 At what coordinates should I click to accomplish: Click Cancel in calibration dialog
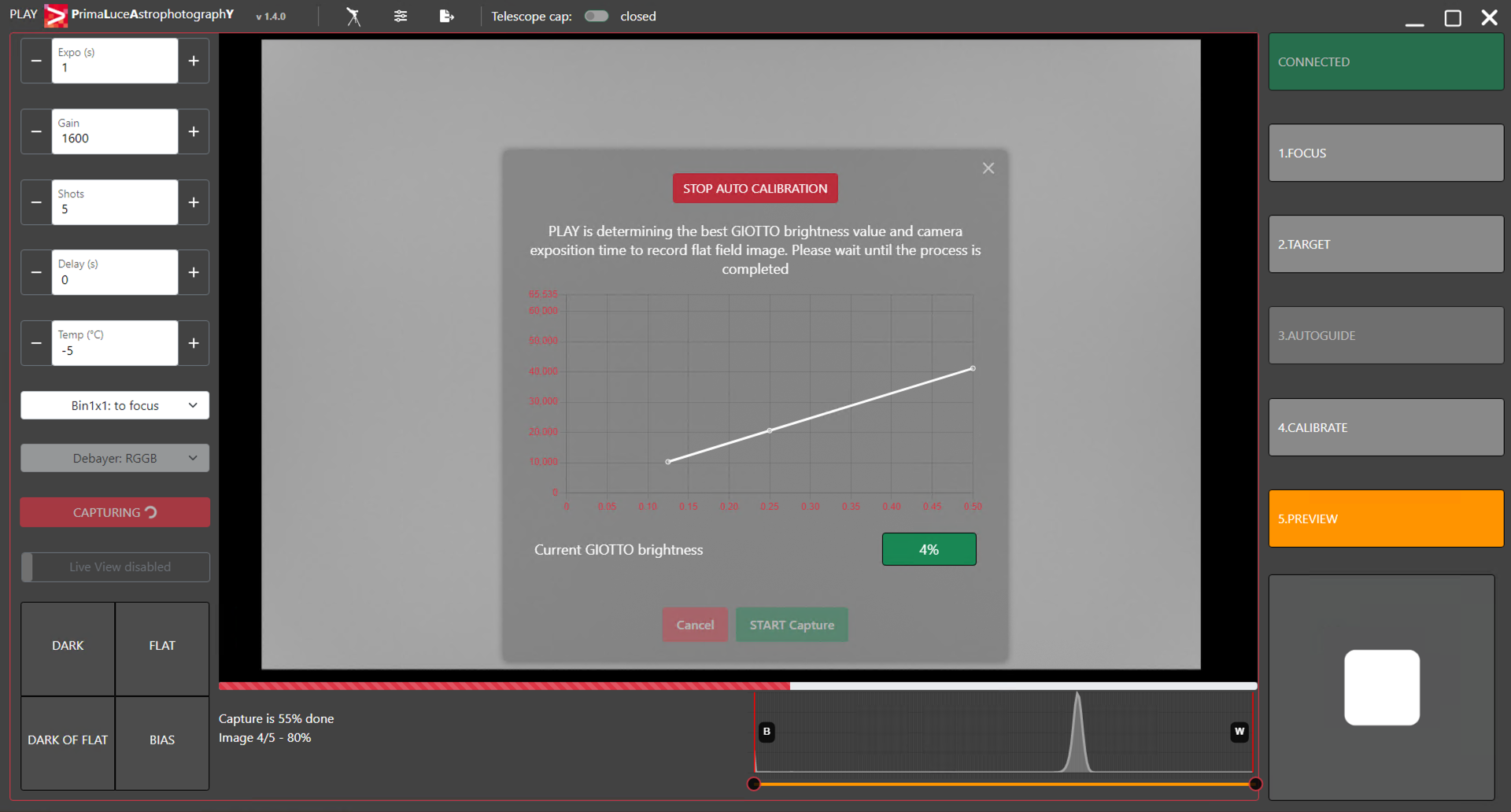(695, 625)
